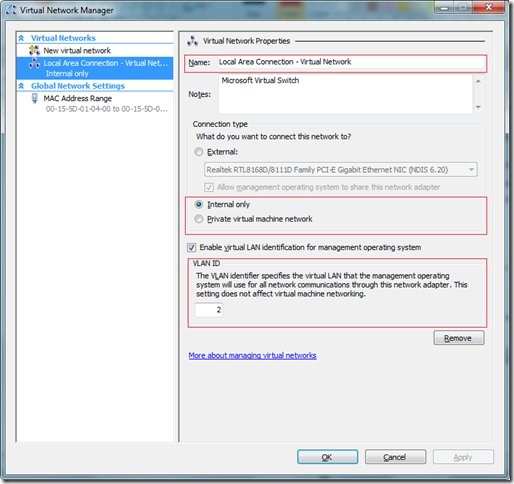
Task: Click the OK button
Action: pos(327,457)
